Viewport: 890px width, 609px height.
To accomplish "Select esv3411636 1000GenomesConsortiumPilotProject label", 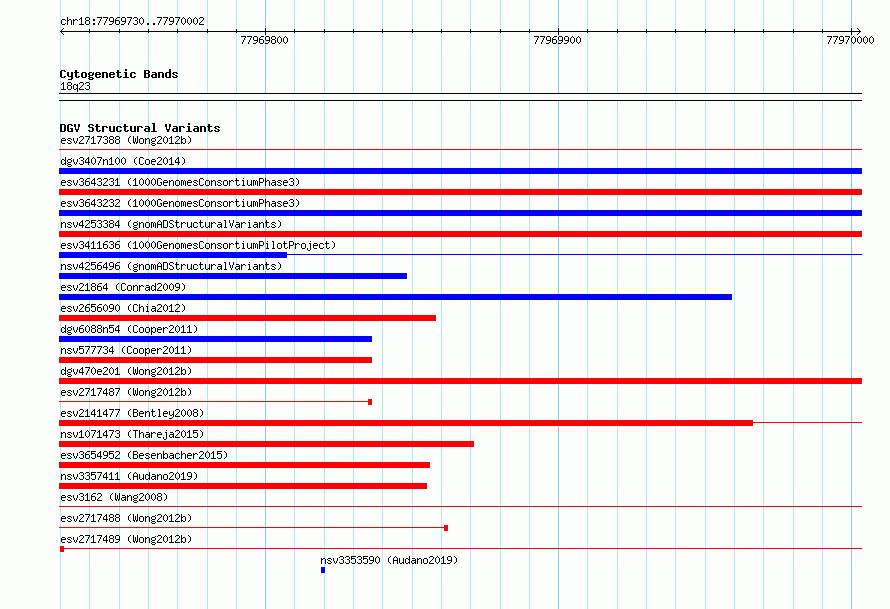I will pos(198,245).
